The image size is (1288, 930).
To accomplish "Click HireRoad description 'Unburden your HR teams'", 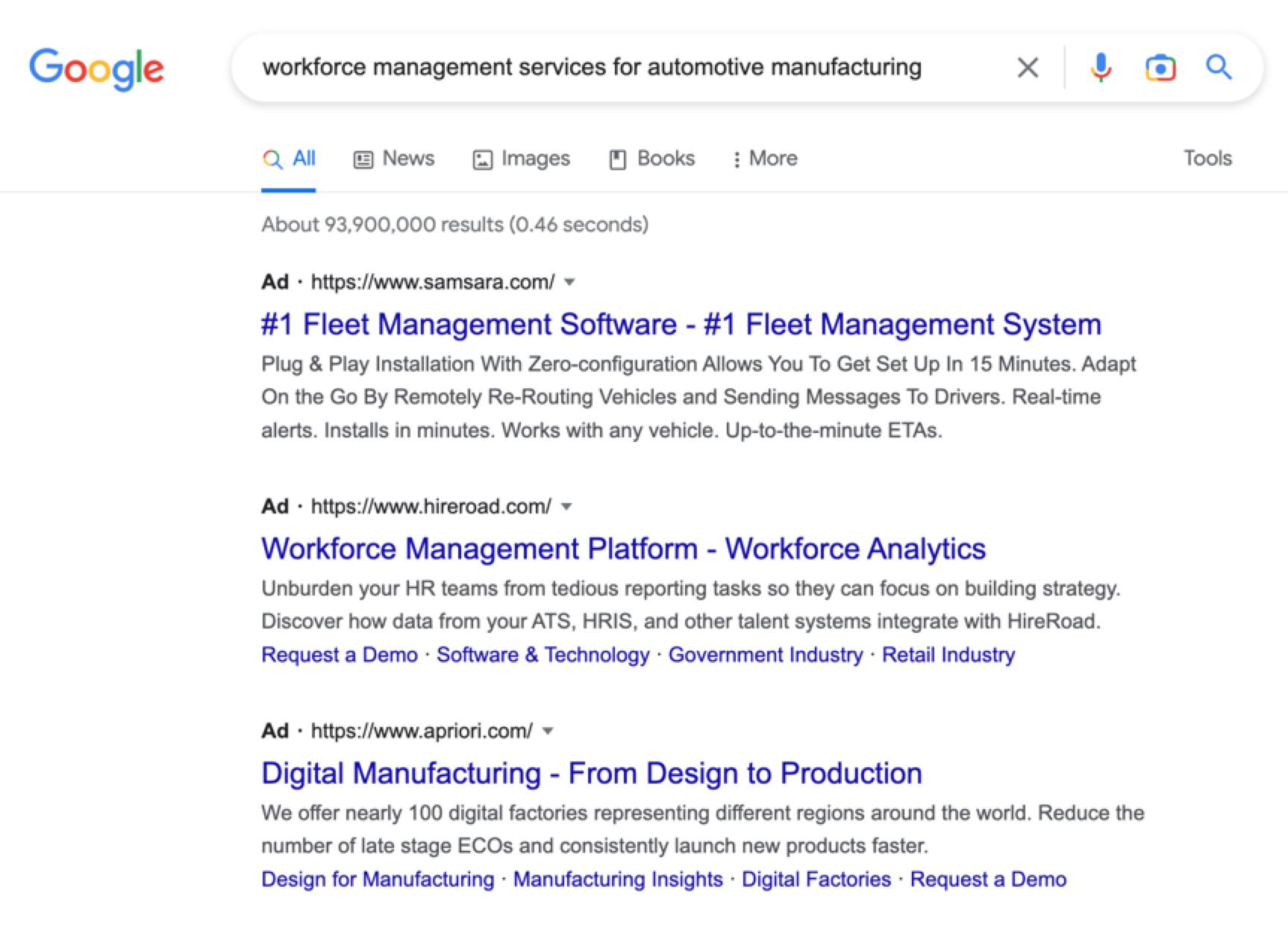I will pos(691,605).
